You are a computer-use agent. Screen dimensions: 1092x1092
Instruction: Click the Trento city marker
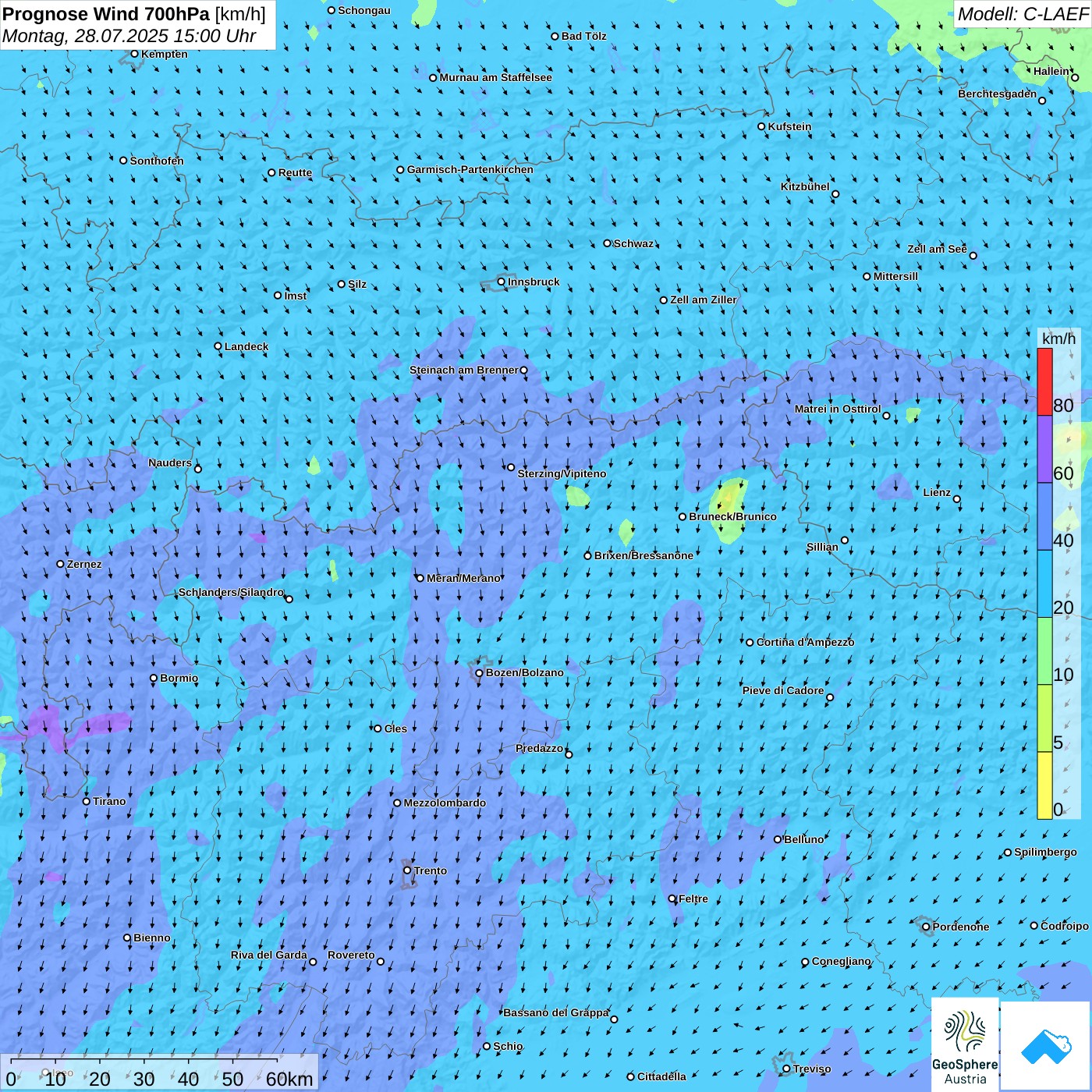[x=407, y=870]
